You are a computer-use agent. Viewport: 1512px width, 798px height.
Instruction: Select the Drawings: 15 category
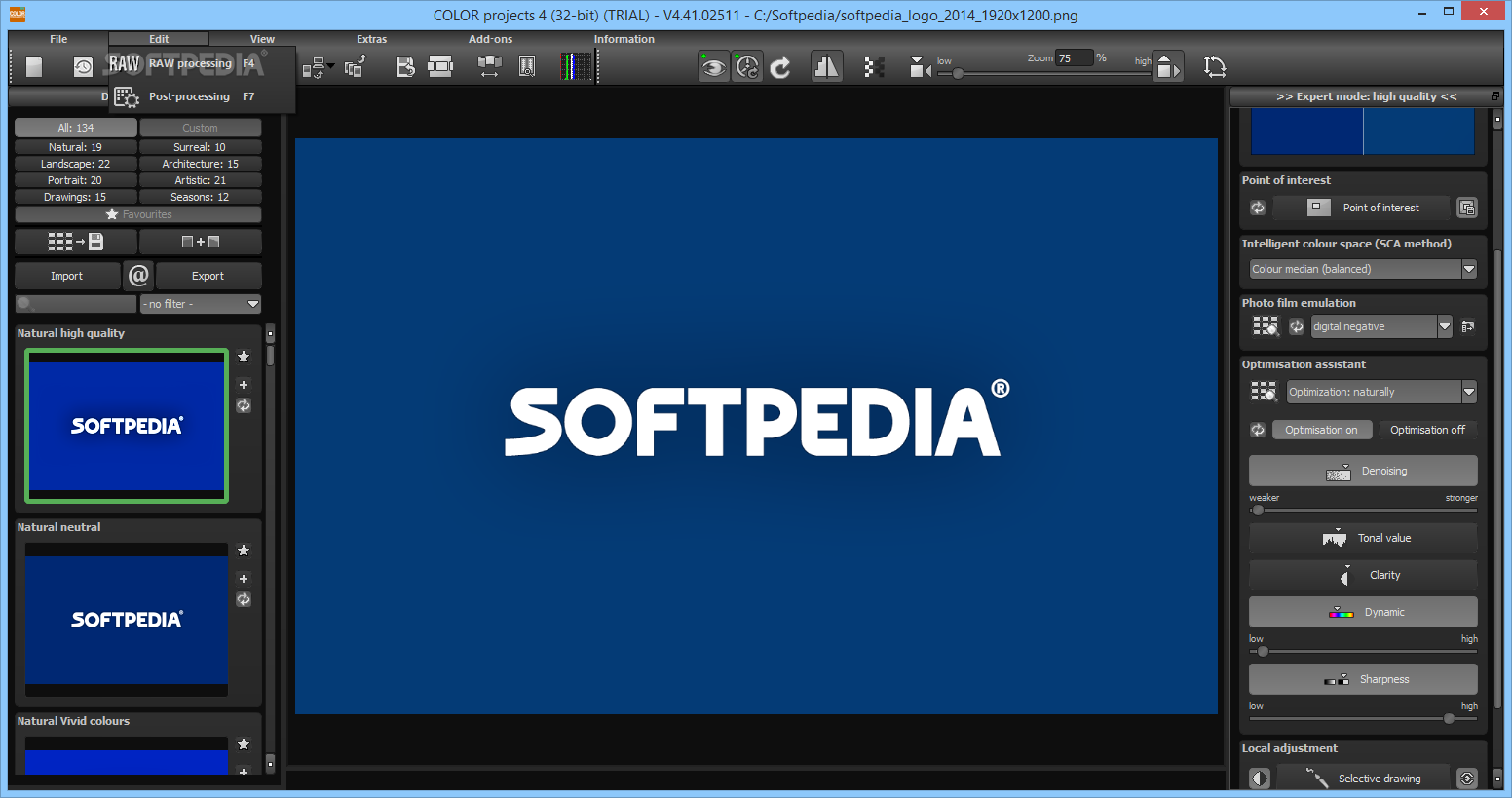pos(76,197)
